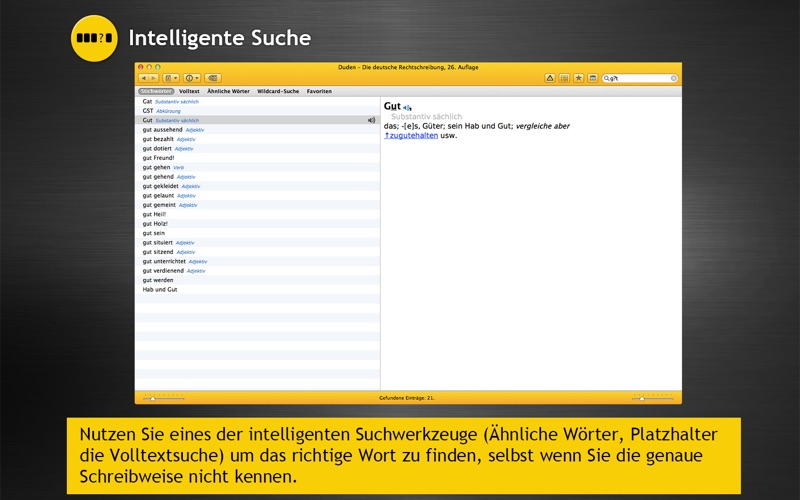Select the 'gut gemeint' entry
The image size is (800, 500).
click(258, 205)
